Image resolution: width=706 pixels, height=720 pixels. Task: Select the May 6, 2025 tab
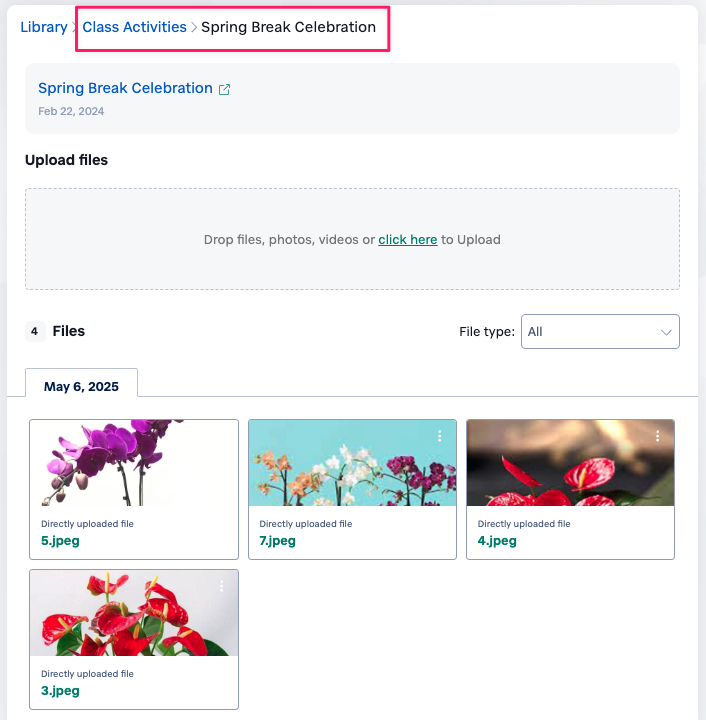tap(81, 387)
